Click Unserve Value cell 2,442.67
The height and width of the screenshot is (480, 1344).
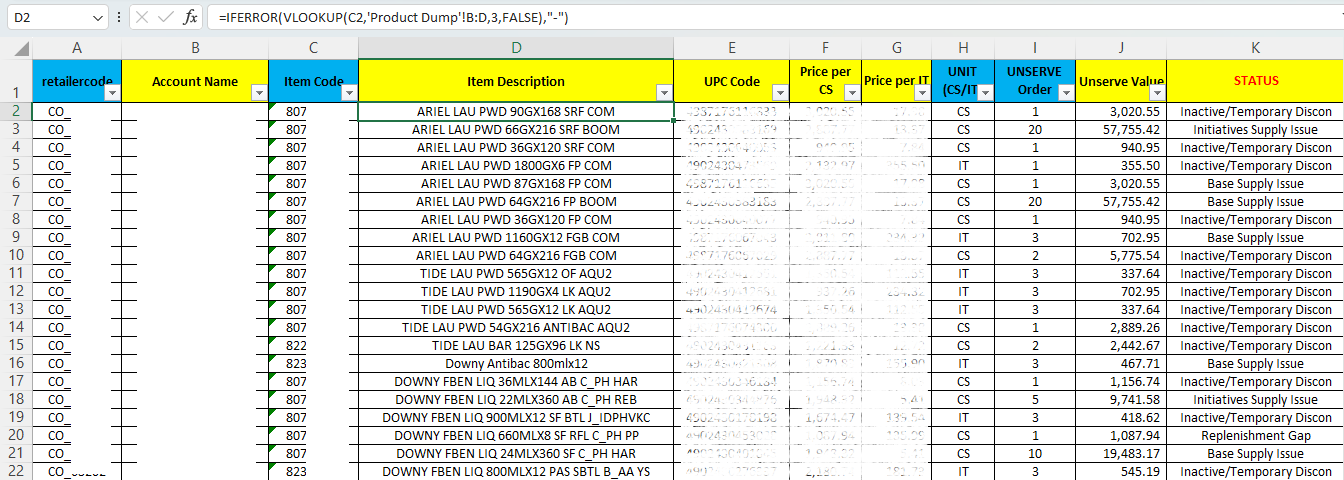pos(1121,345)
